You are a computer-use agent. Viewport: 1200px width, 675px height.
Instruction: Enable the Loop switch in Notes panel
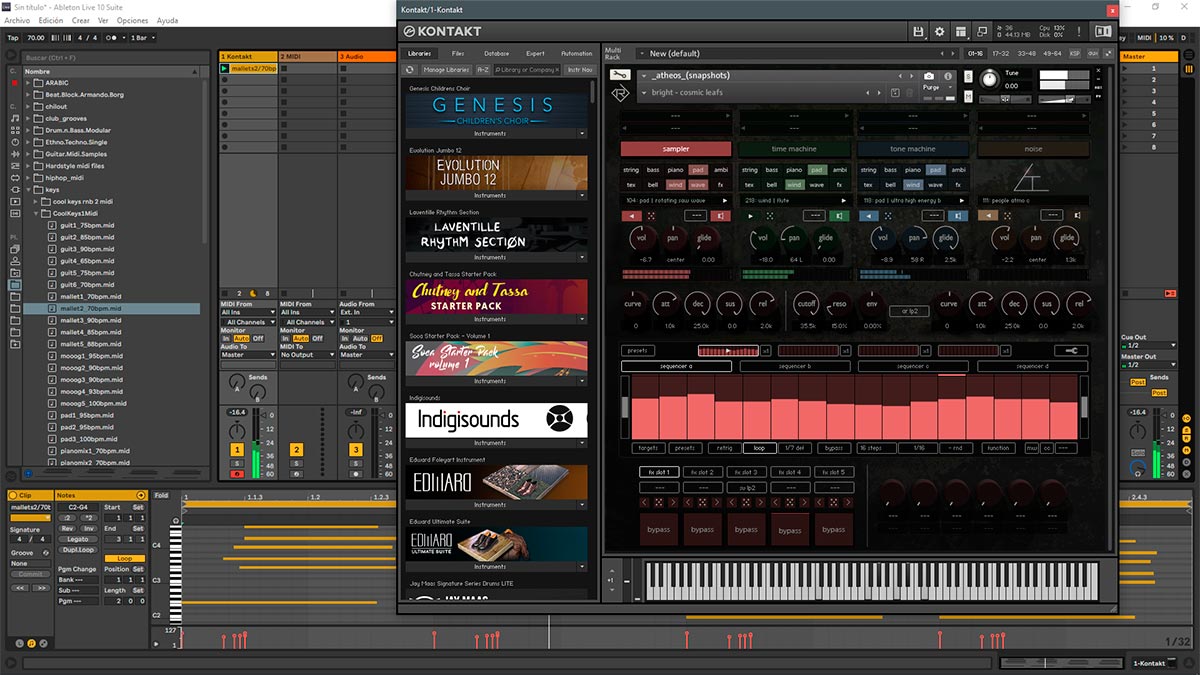click(x=124, y=558)
